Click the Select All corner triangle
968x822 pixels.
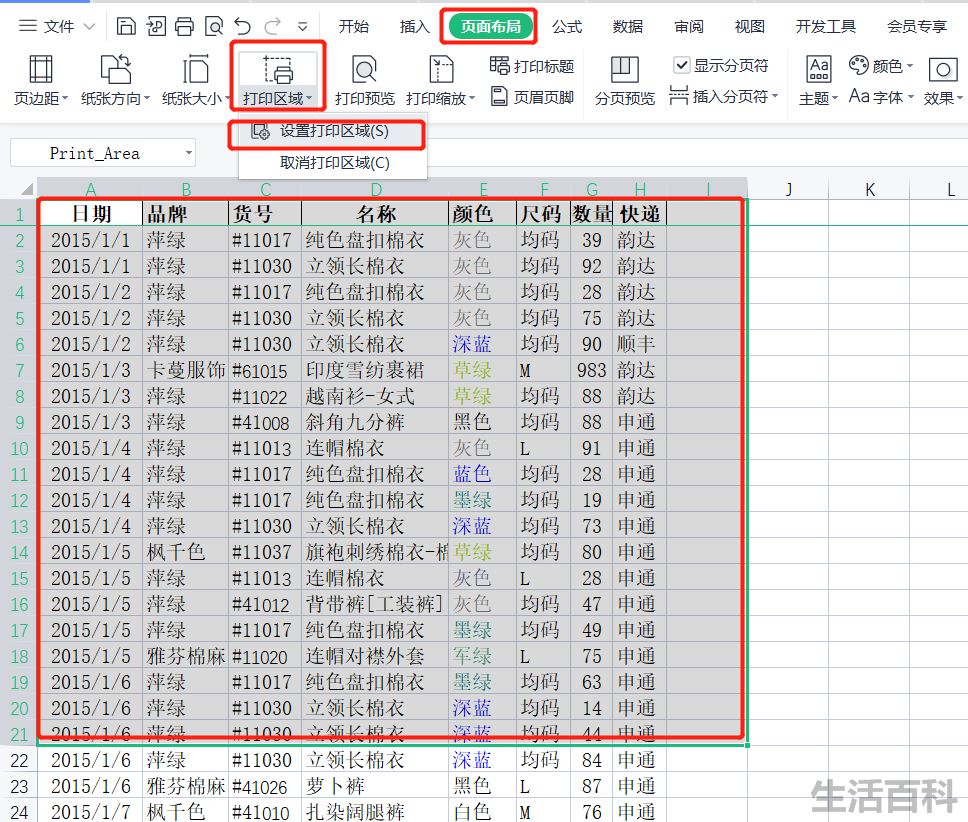(27, 189)
